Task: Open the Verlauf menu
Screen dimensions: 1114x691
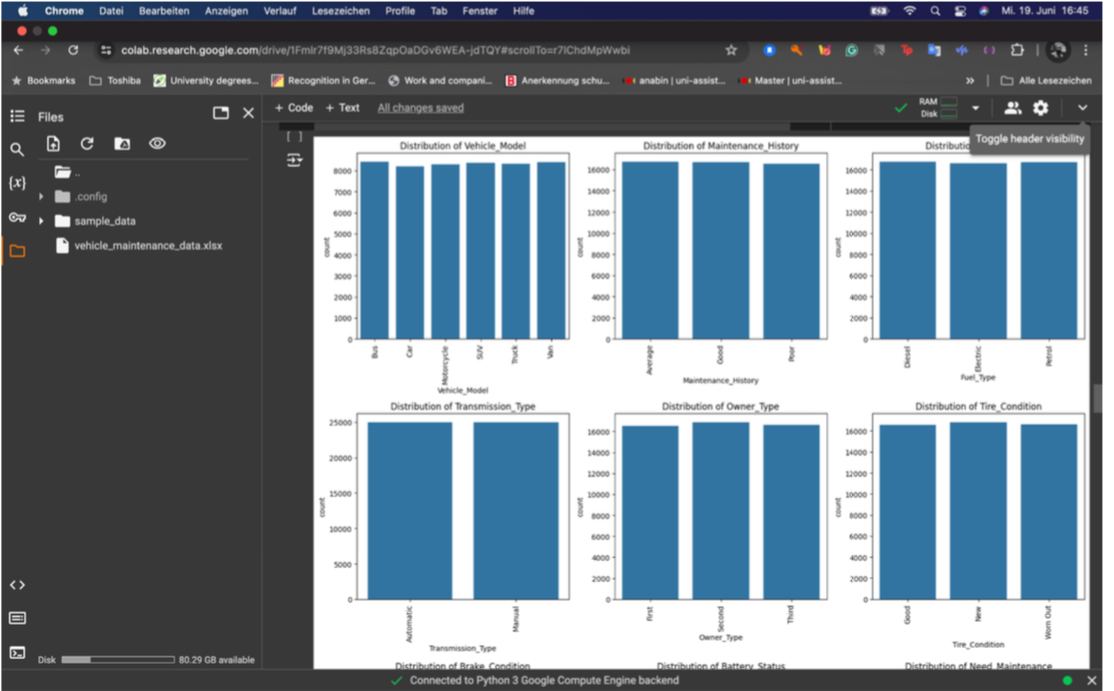Action: (280, 11)
